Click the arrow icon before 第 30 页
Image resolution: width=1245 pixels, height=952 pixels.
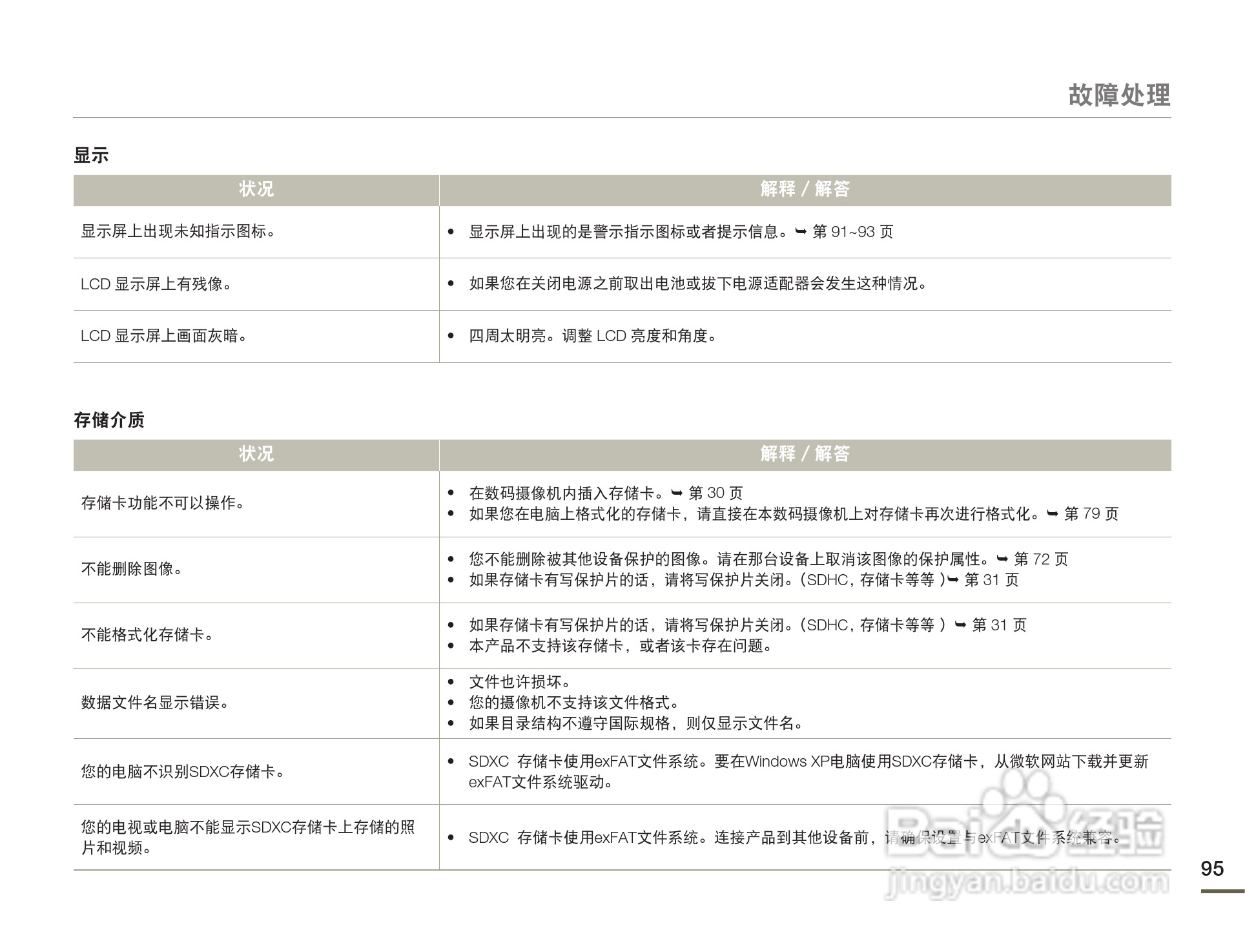(x=676, y=493)
